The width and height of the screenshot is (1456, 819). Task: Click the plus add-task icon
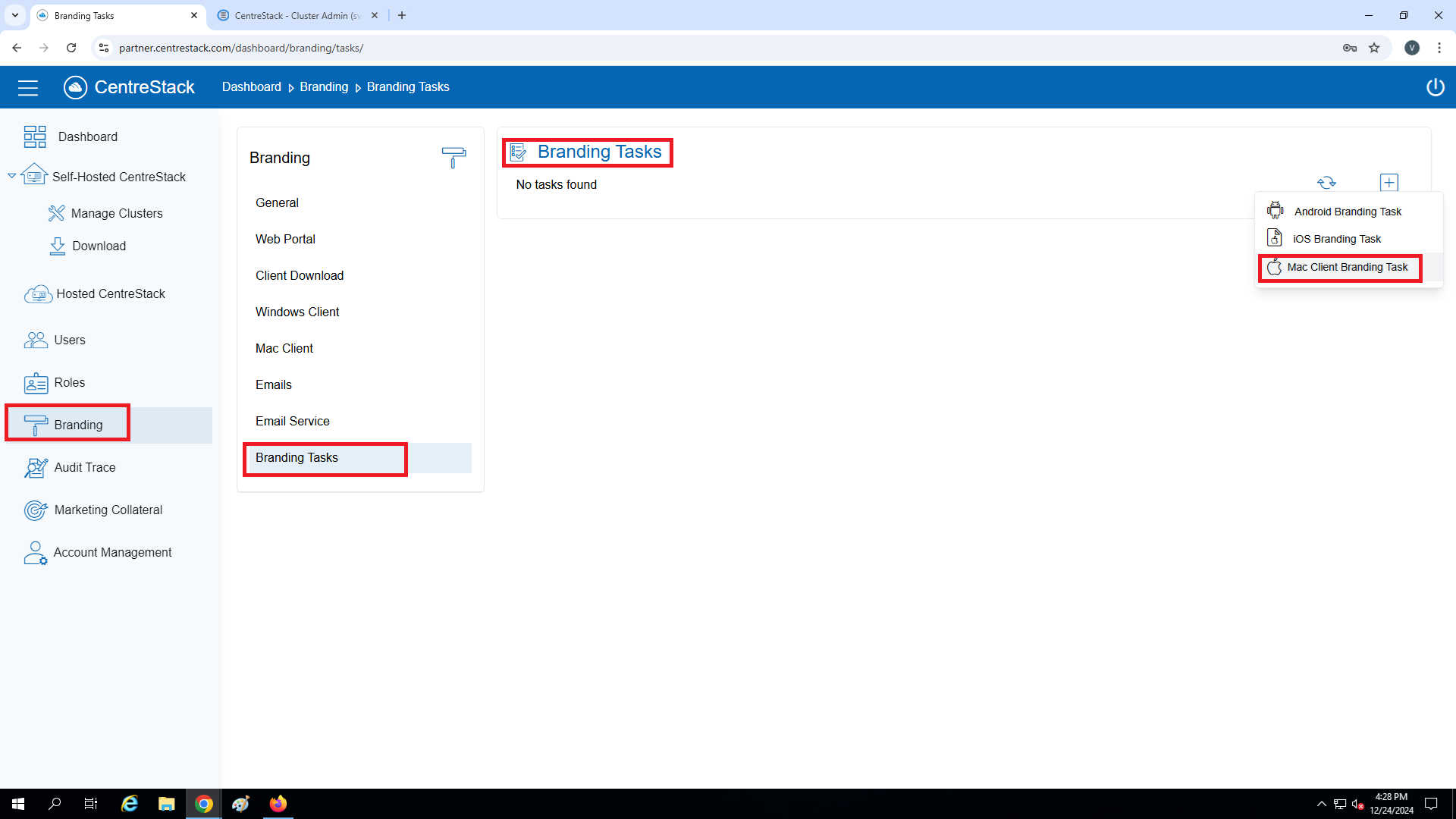tap(1389, 183)
